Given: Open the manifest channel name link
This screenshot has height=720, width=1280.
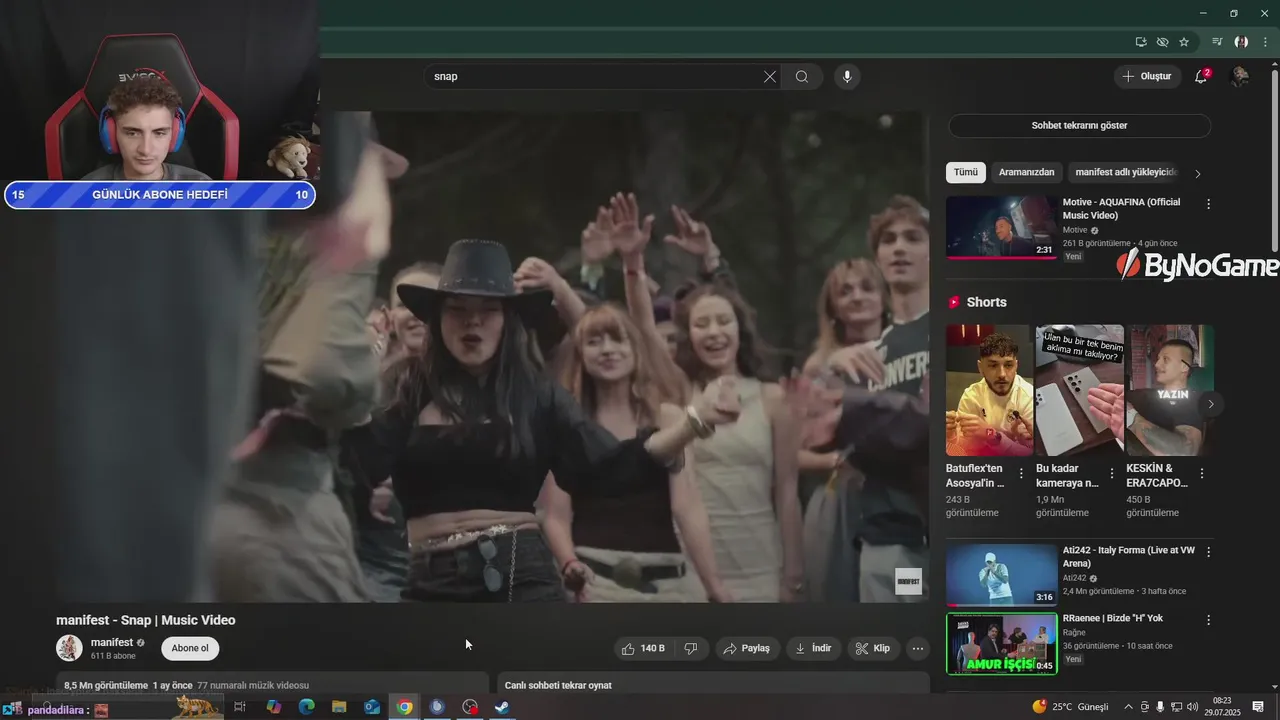Looking at the screenshot, I should tap(112, 643).
